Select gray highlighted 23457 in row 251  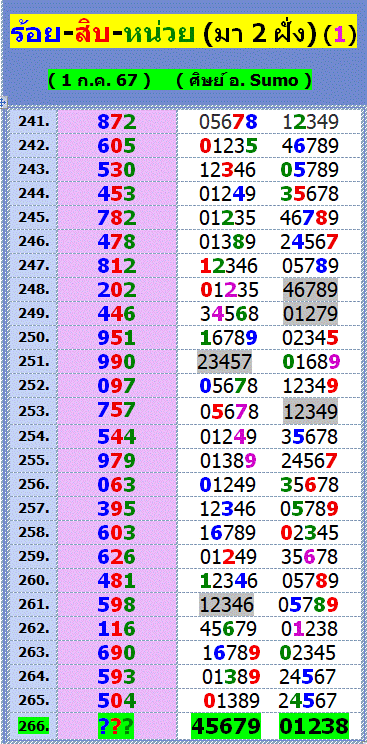[x=225, y=363]
